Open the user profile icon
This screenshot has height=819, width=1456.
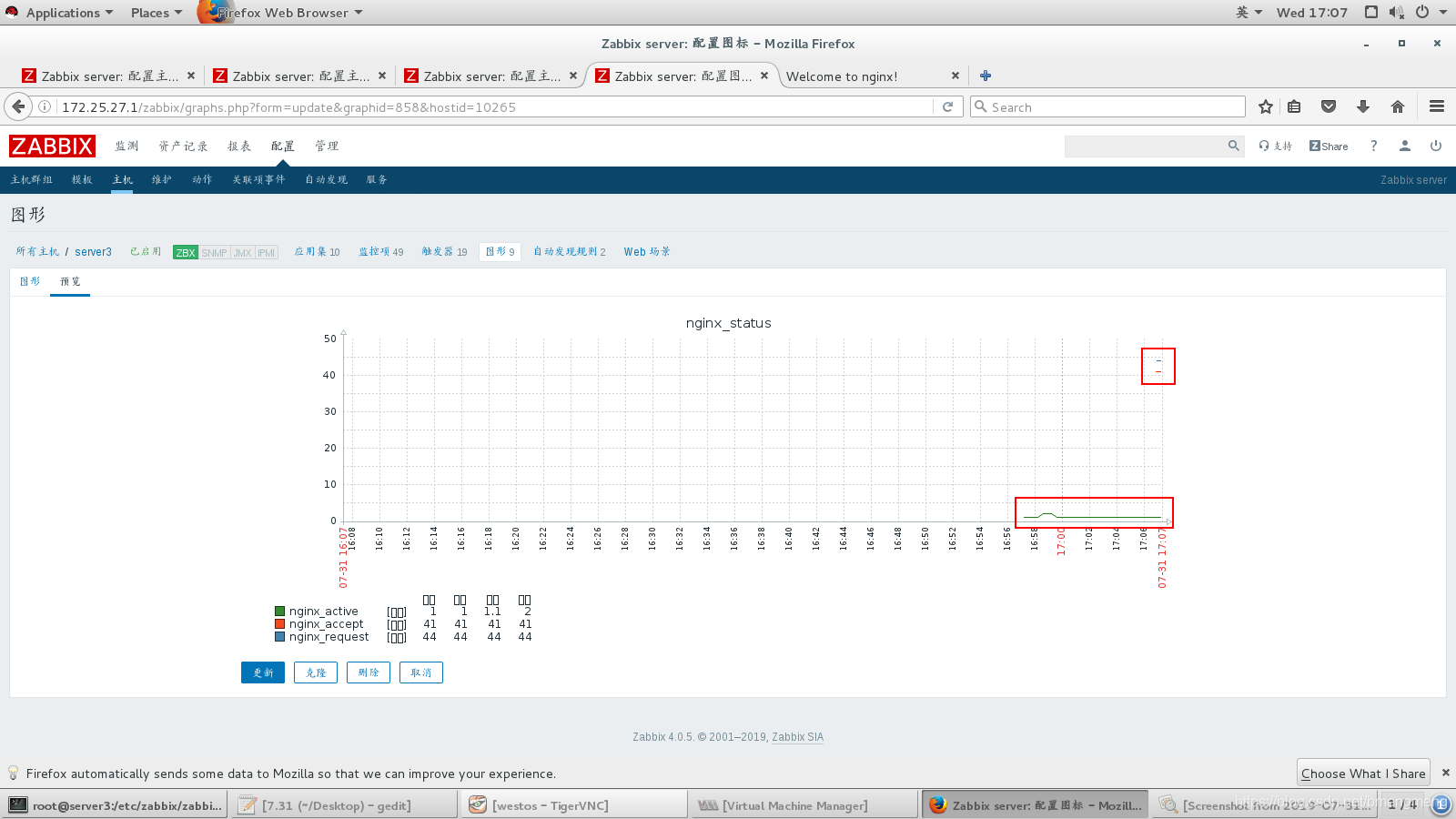point(1405,146)
